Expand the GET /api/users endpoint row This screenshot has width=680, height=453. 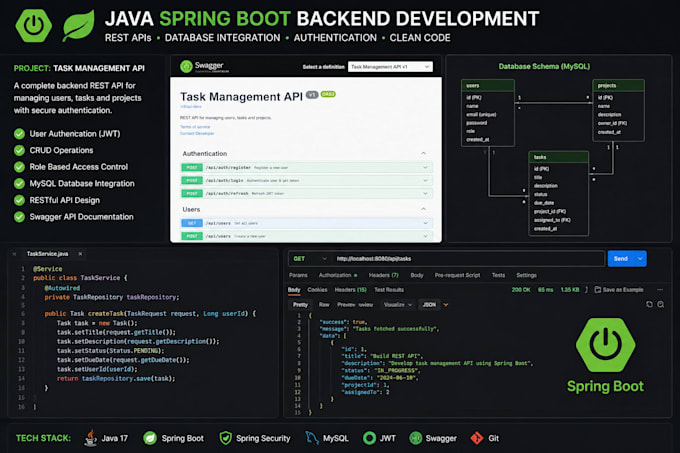pyautogui.click(x=306, y=223)
